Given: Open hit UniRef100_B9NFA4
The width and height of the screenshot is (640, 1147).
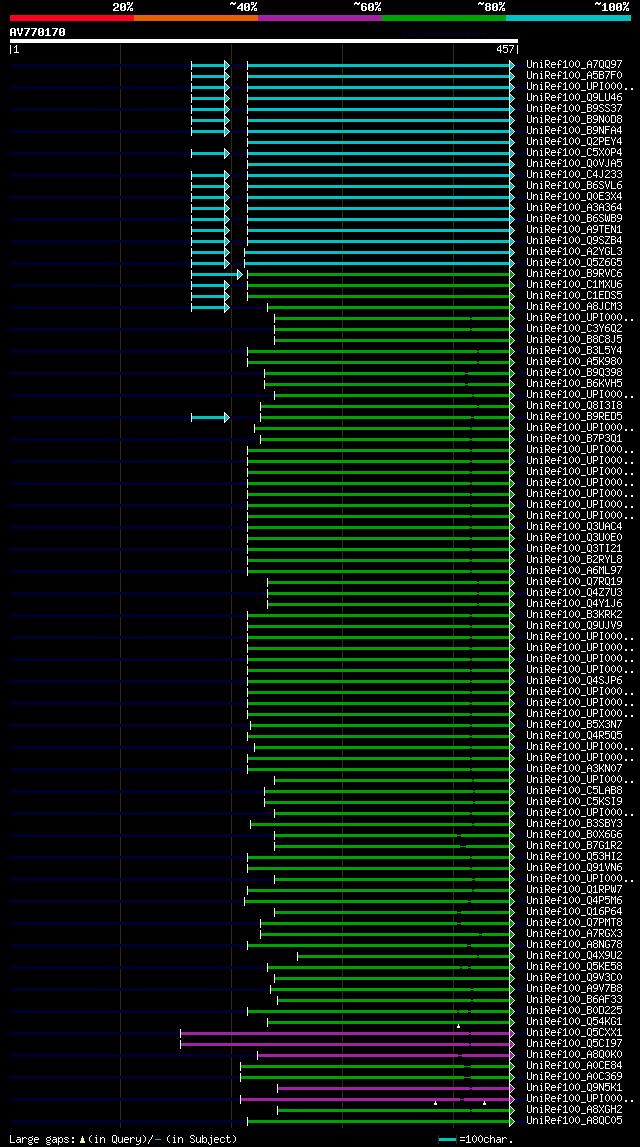Looking at the screenshot, I should [x=574, y=130].
